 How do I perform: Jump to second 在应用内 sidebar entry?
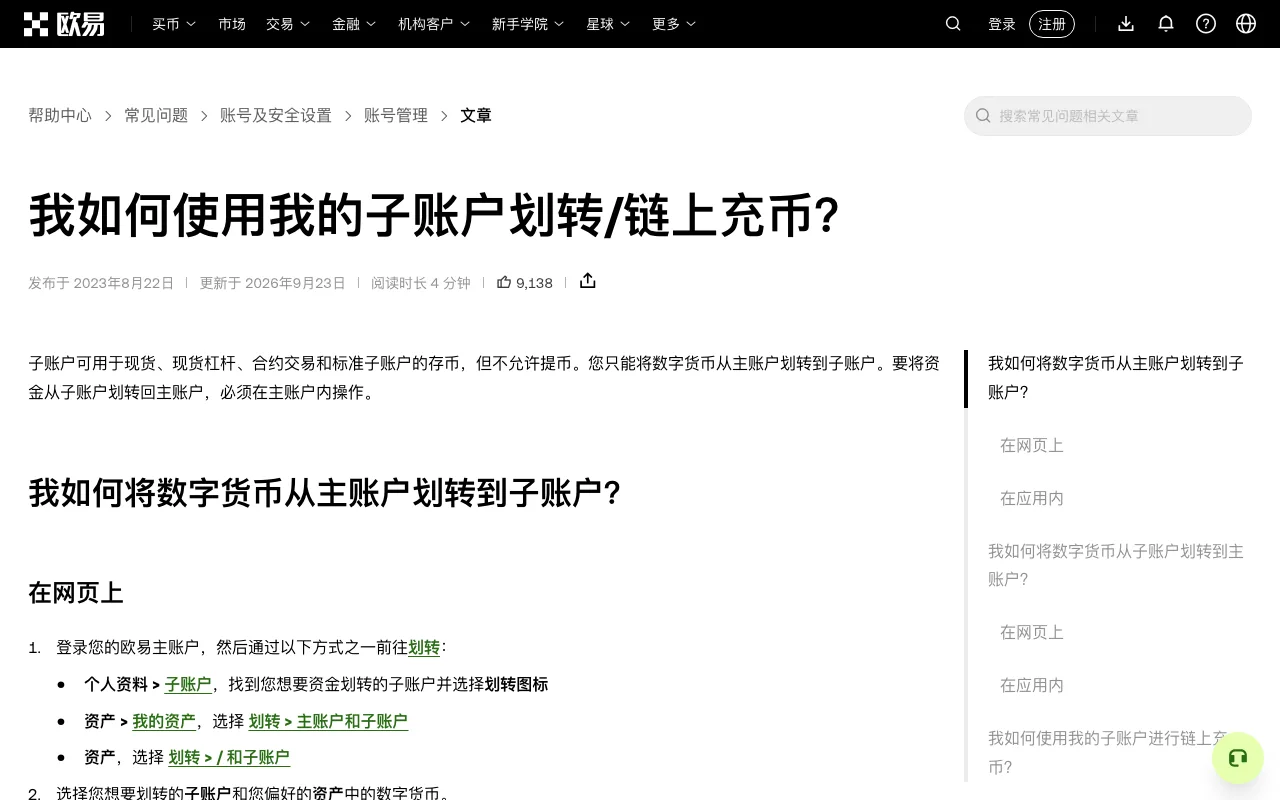coord(1032,686)
